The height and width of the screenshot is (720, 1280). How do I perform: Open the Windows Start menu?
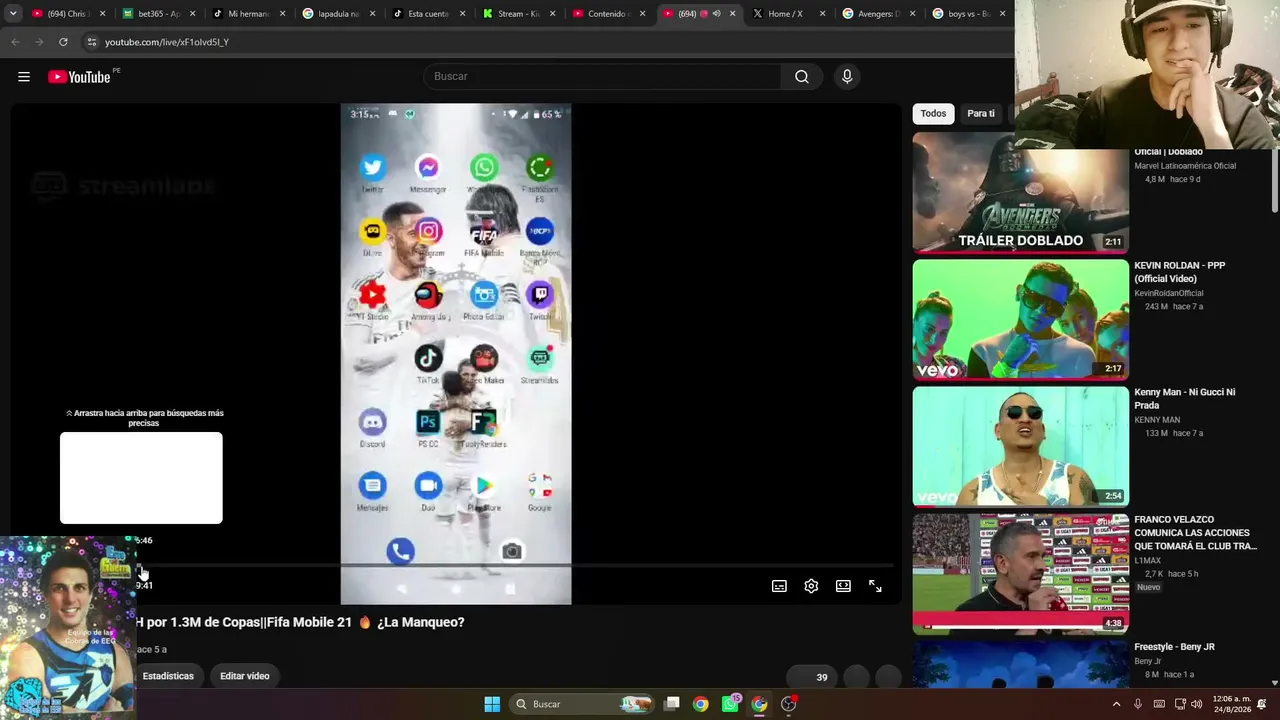click(492, 704)
